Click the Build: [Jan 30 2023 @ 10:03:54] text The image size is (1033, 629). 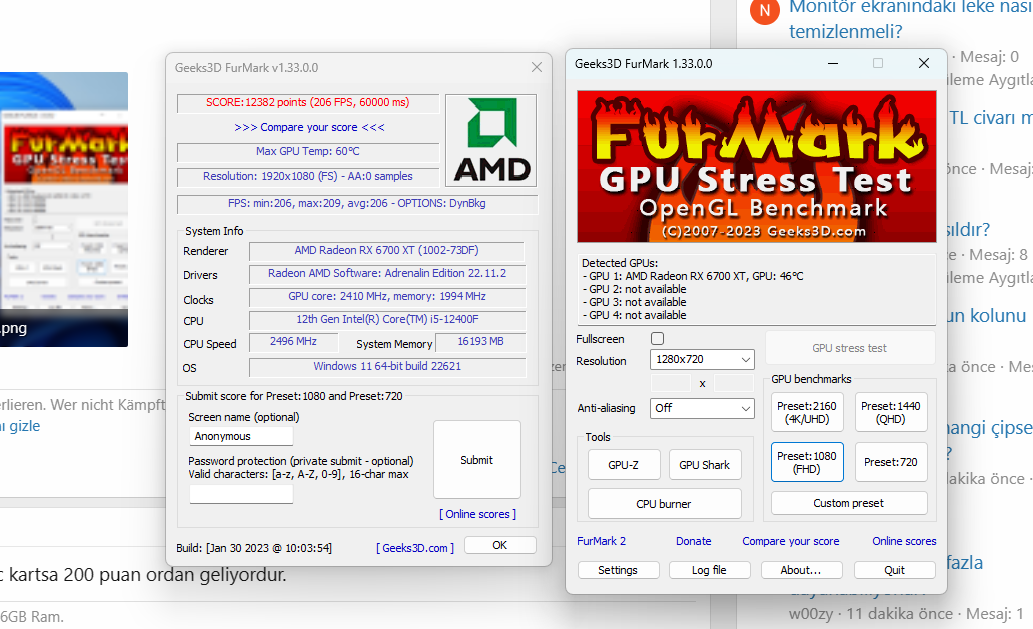[254, 548]
